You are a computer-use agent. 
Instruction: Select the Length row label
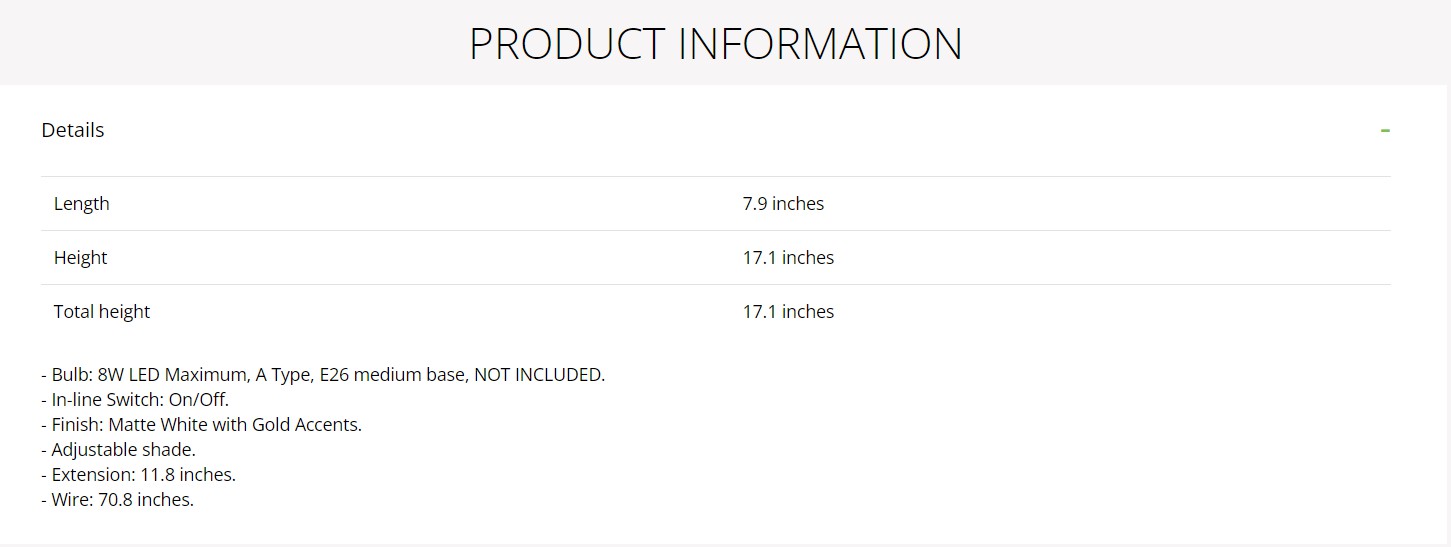coord(82,204)
